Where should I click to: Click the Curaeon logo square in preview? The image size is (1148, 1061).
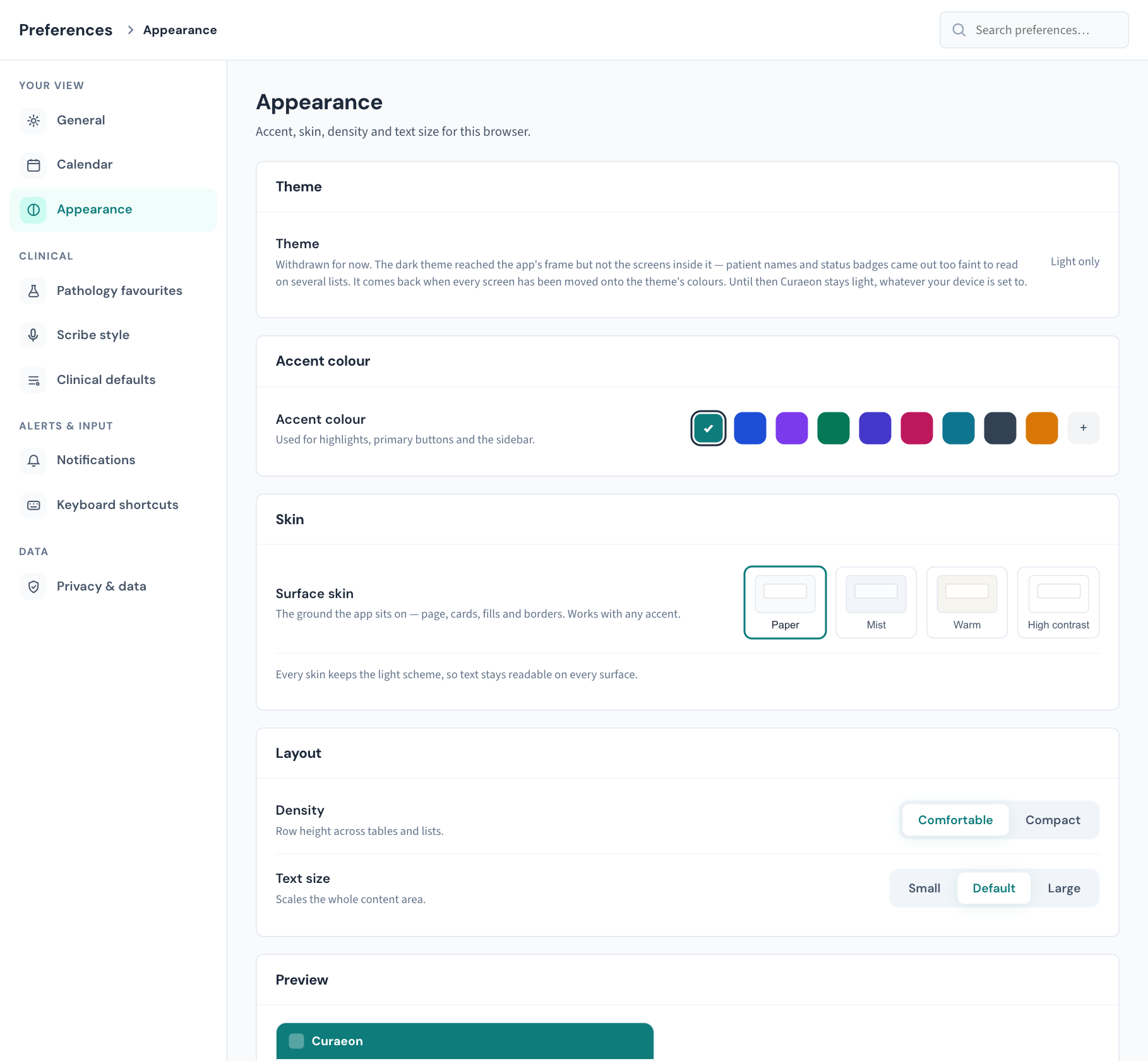pos(296,1041)
